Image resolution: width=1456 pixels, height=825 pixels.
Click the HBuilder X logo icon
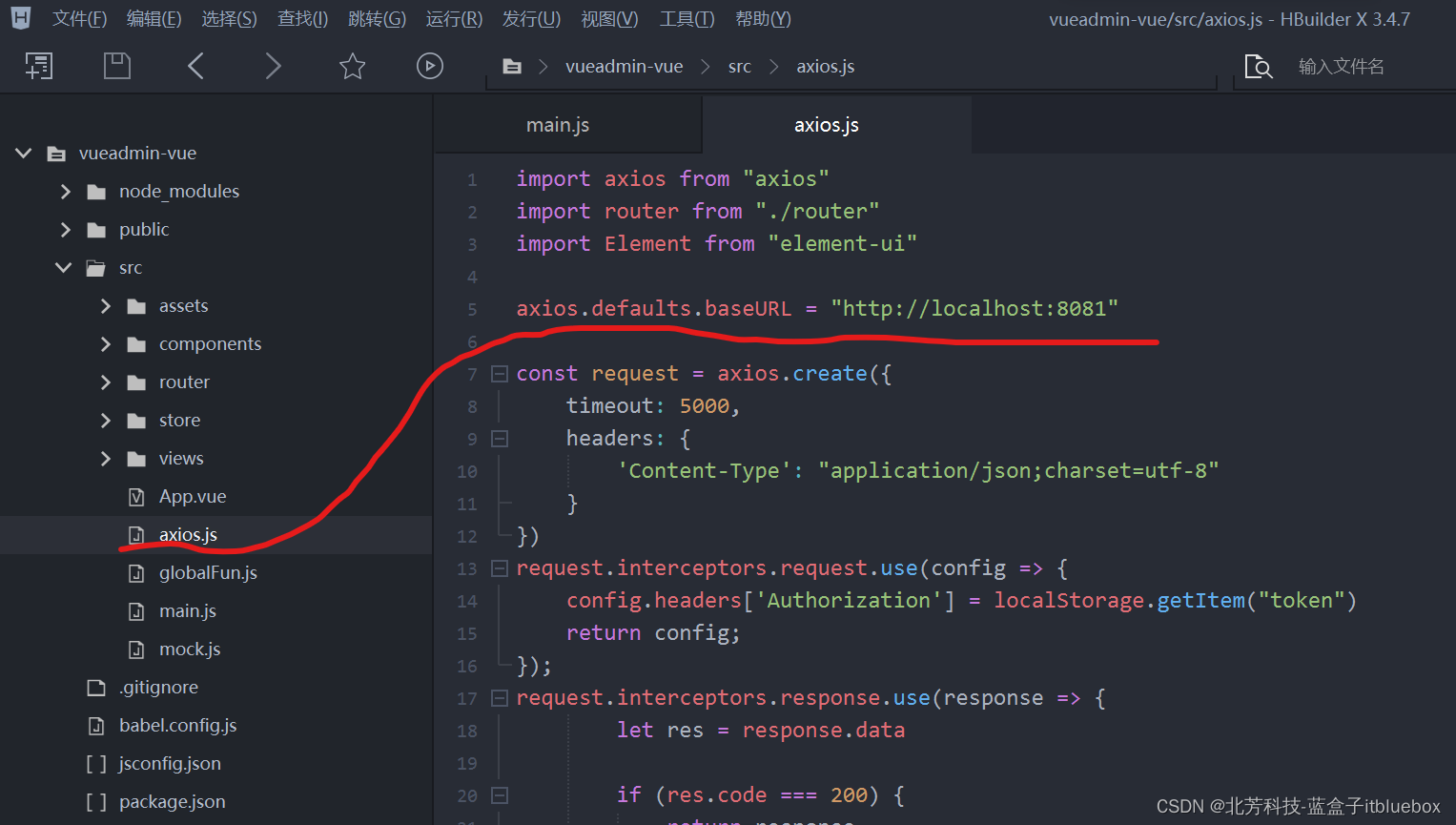pos(20,17)
